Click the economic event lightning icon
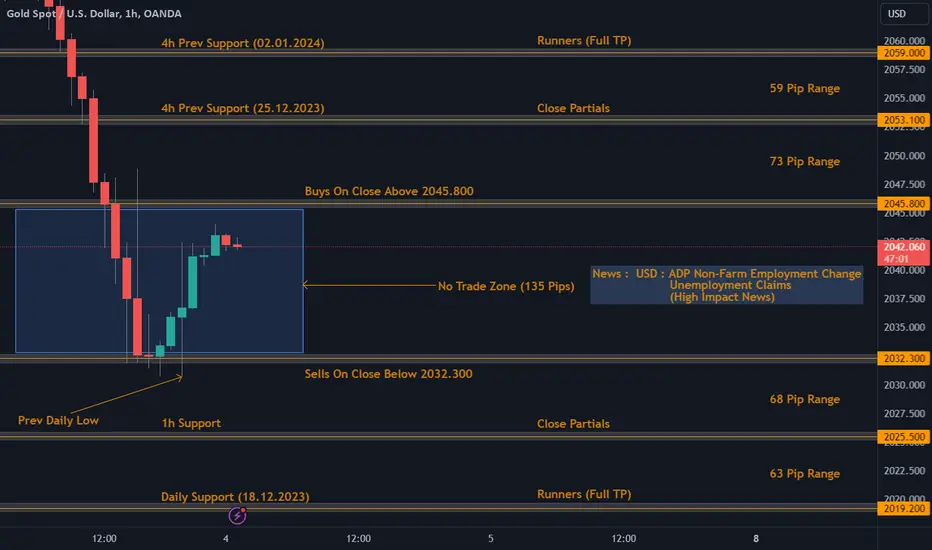The height and width of the screenshot is (550, 932). click(237, 516)
